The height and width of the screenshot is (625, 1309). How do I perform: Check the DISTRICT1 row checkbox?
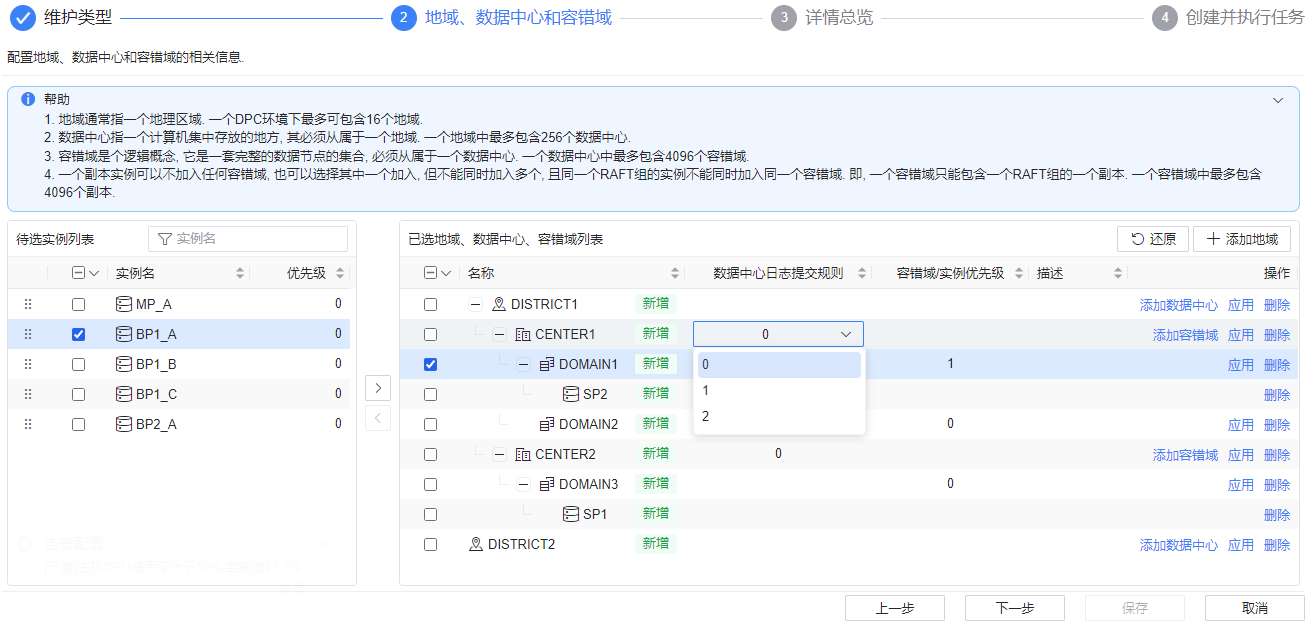click(x=430, y=304)
